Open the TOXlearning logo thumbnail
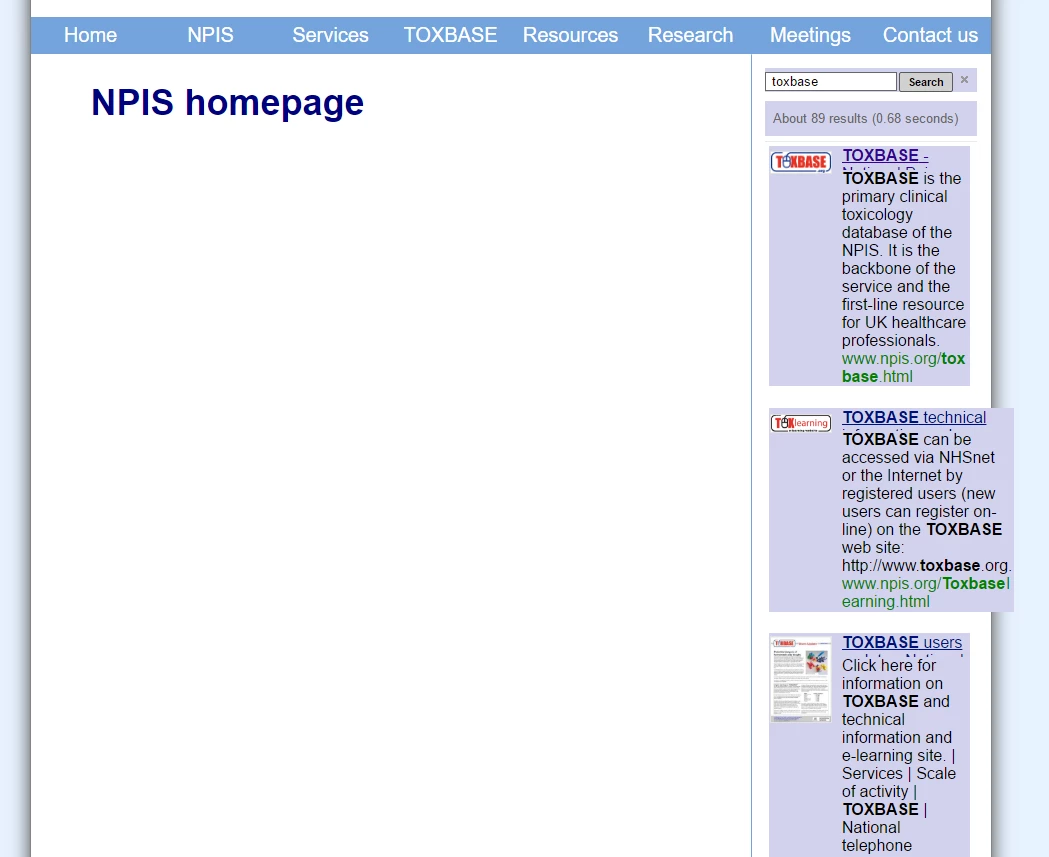 (x=801, y=423)
